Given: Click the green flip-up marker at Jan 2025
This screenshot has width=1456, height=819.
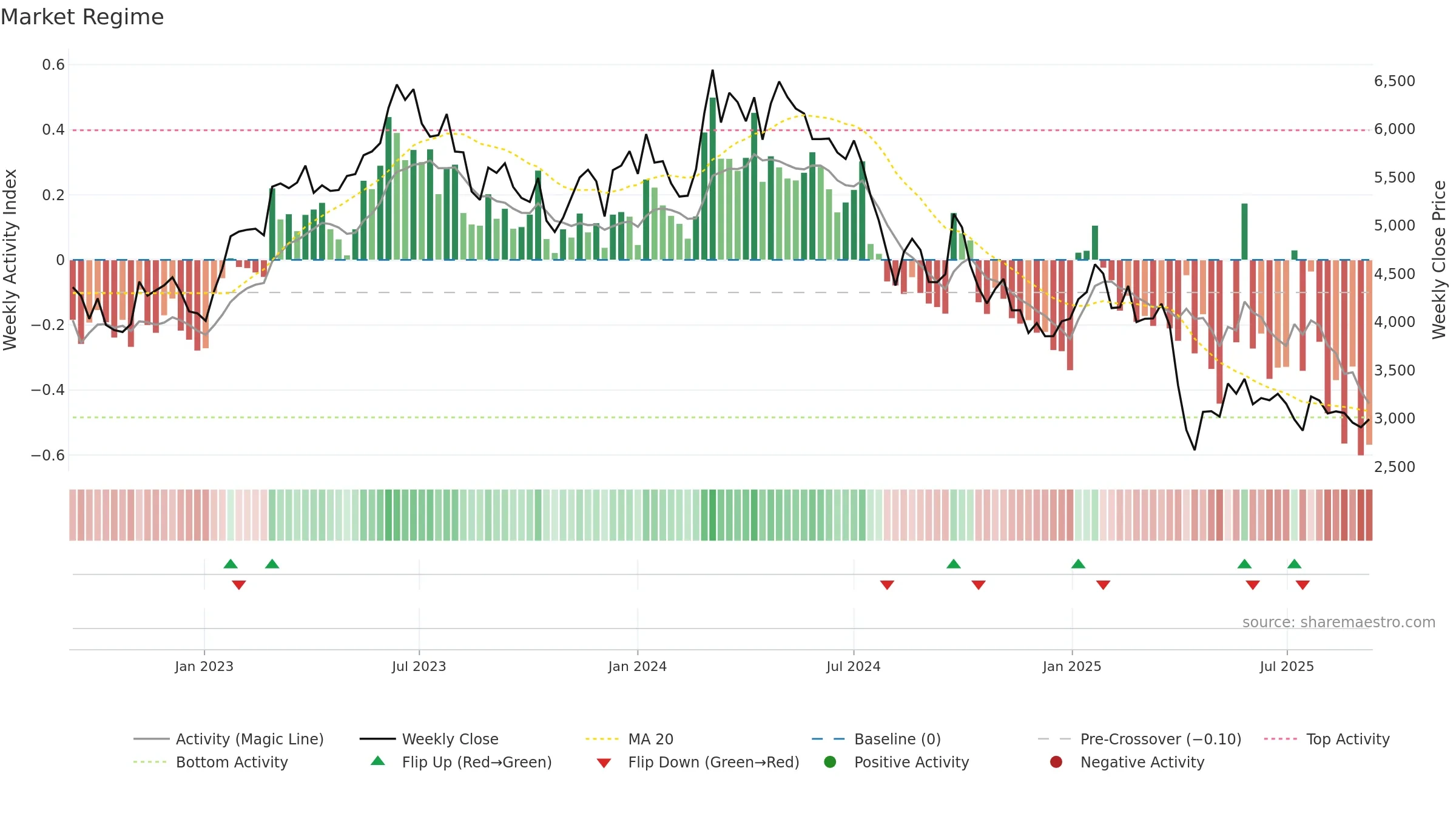Looking at the screenshot, I should click(x=1078, y=564).
